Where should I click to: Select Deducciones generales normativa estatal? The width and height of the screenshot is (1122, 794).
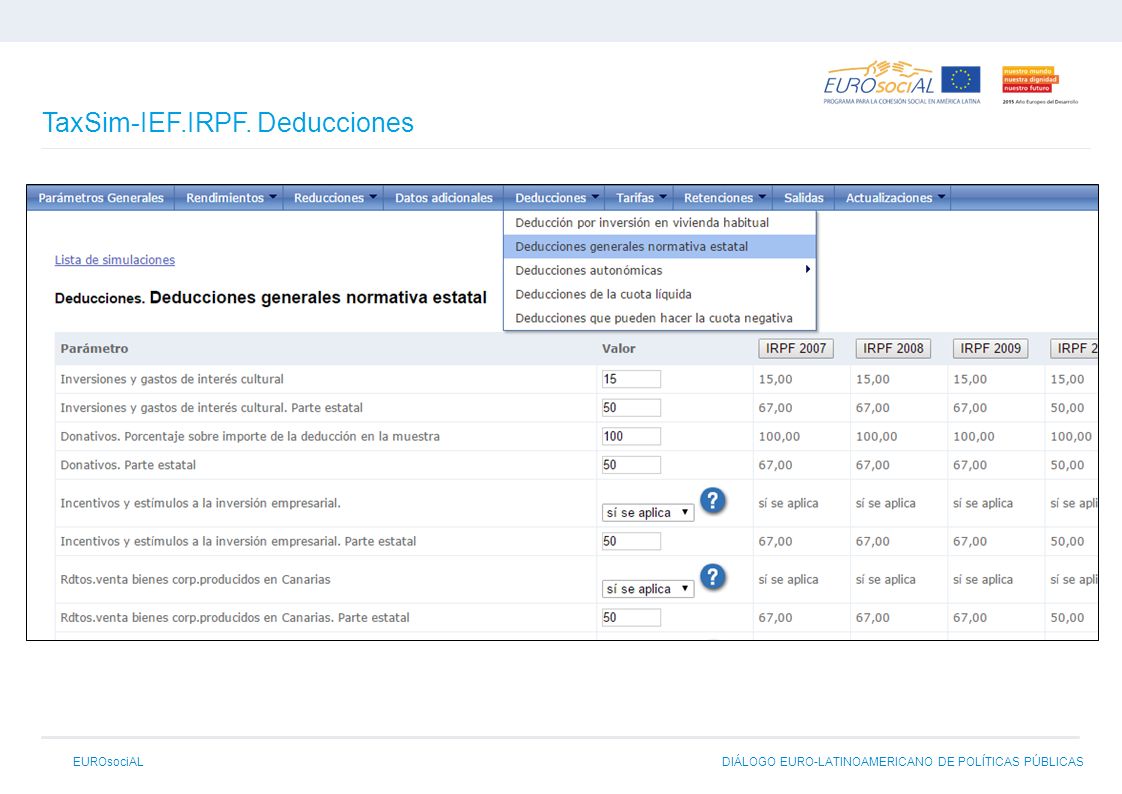tap(660, 246)
